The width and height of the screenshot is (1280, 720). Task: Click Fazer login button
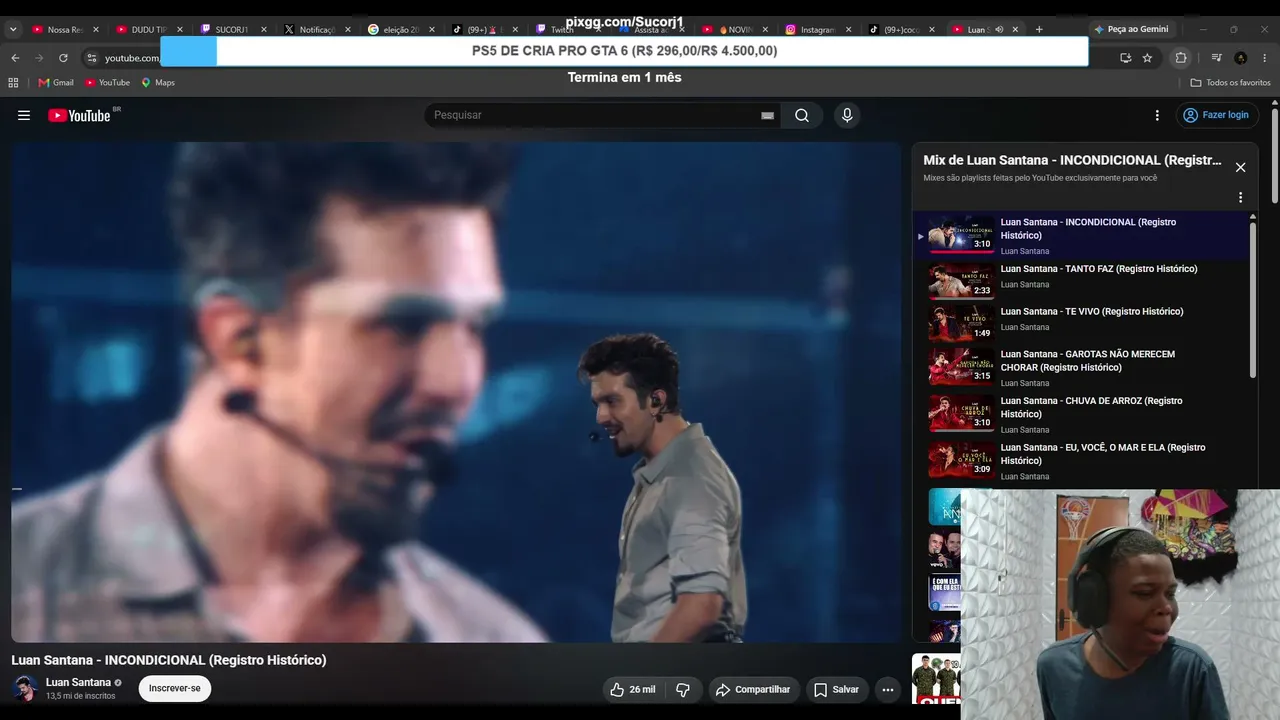1216,115
